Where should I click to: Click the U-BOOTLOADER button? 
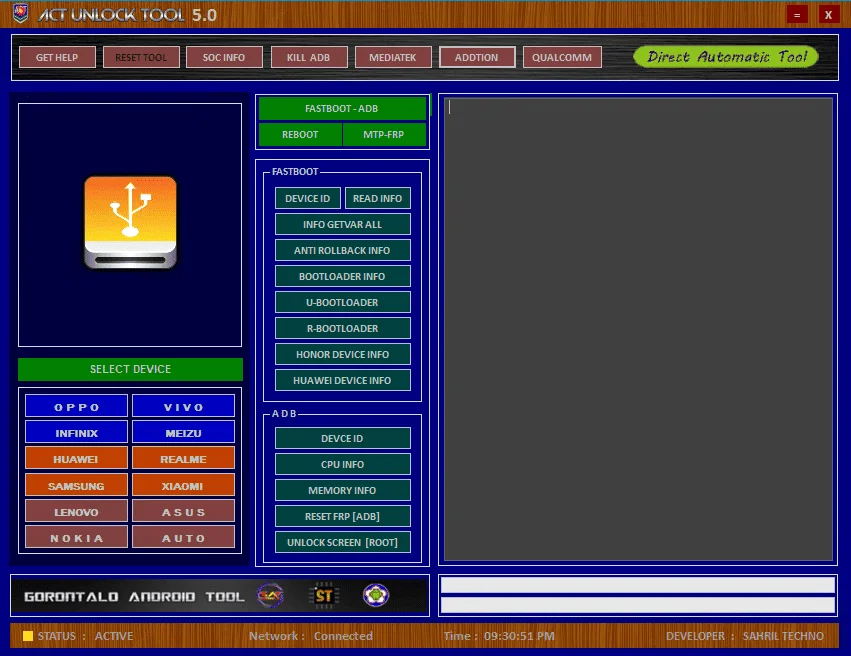(x=342, y=303)
